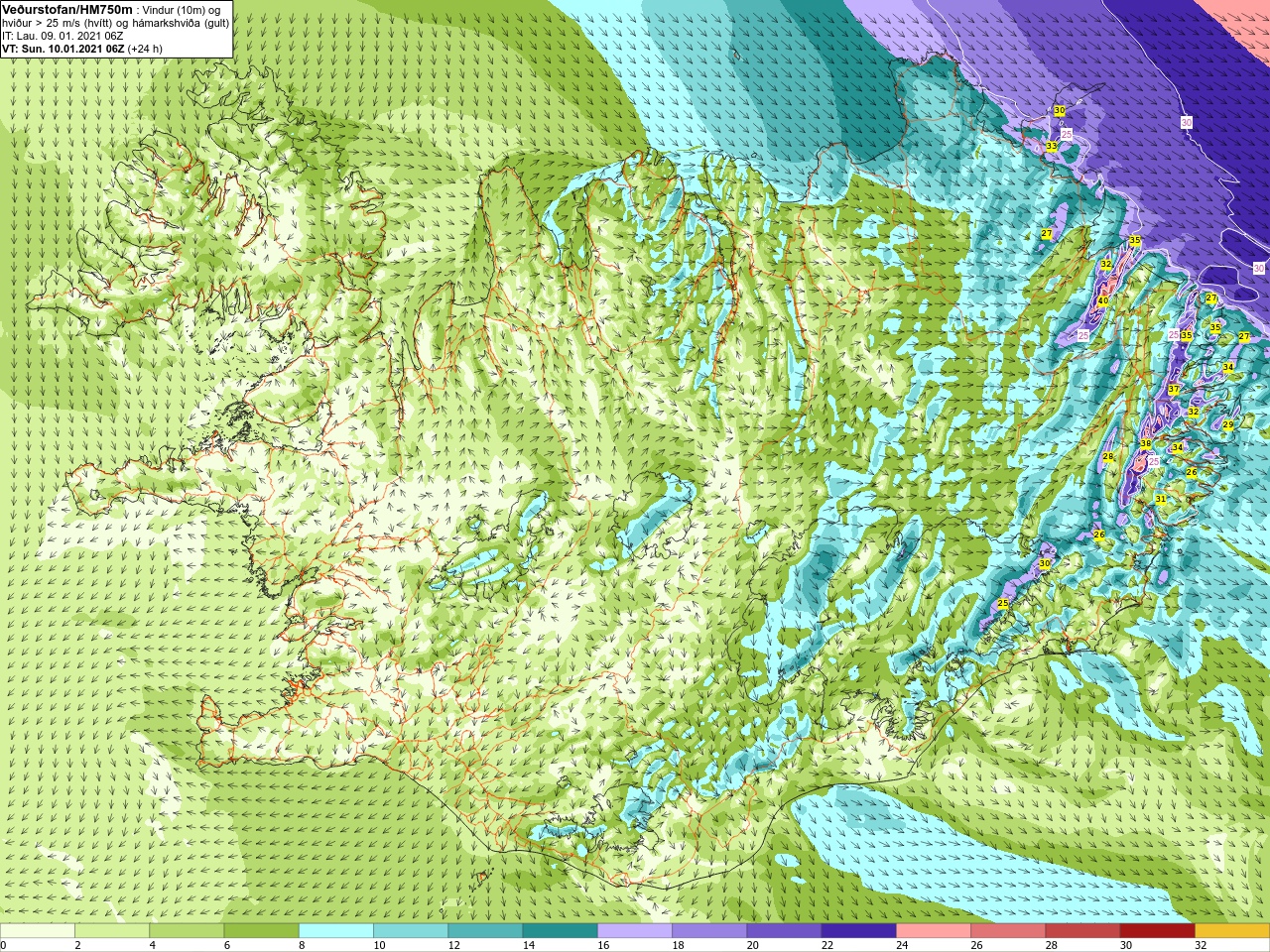Pick the 28–30 m/s red legend swatch
1270x952 pixels.
point(1082,931)
